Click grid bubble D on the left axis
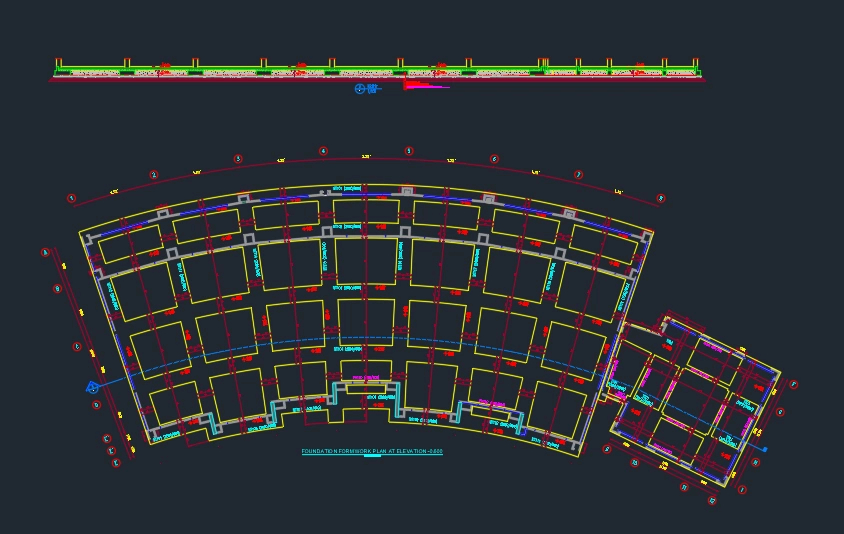 (x=97, y=405)
